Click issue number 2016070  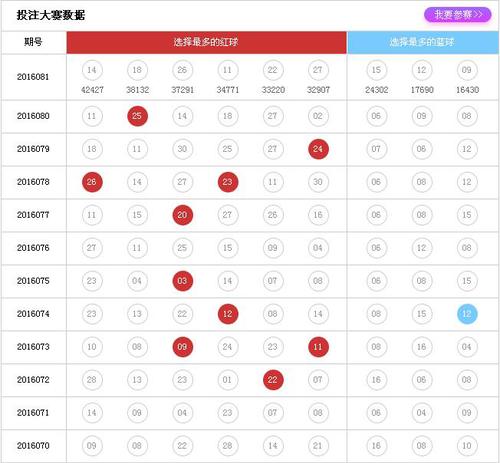pyautogui.click(x=33, y=446)
